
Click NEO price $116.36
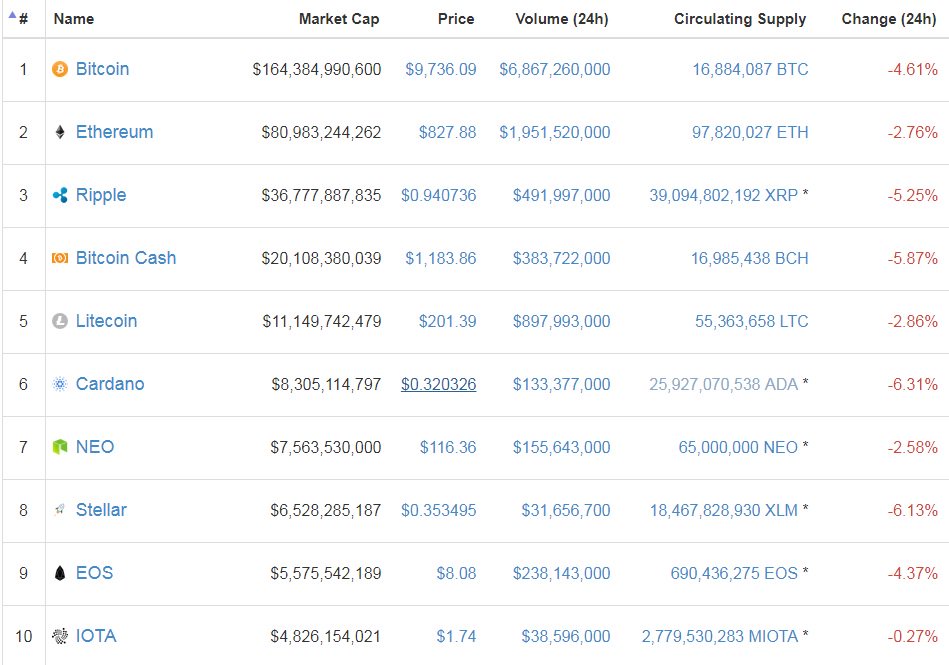(448, 447)
